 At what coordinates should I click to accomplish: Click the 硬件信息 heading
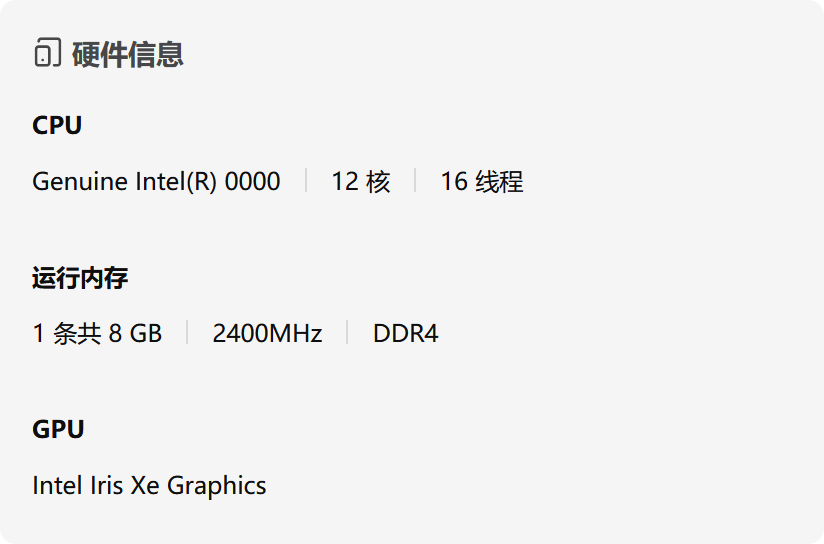(127, 54)
